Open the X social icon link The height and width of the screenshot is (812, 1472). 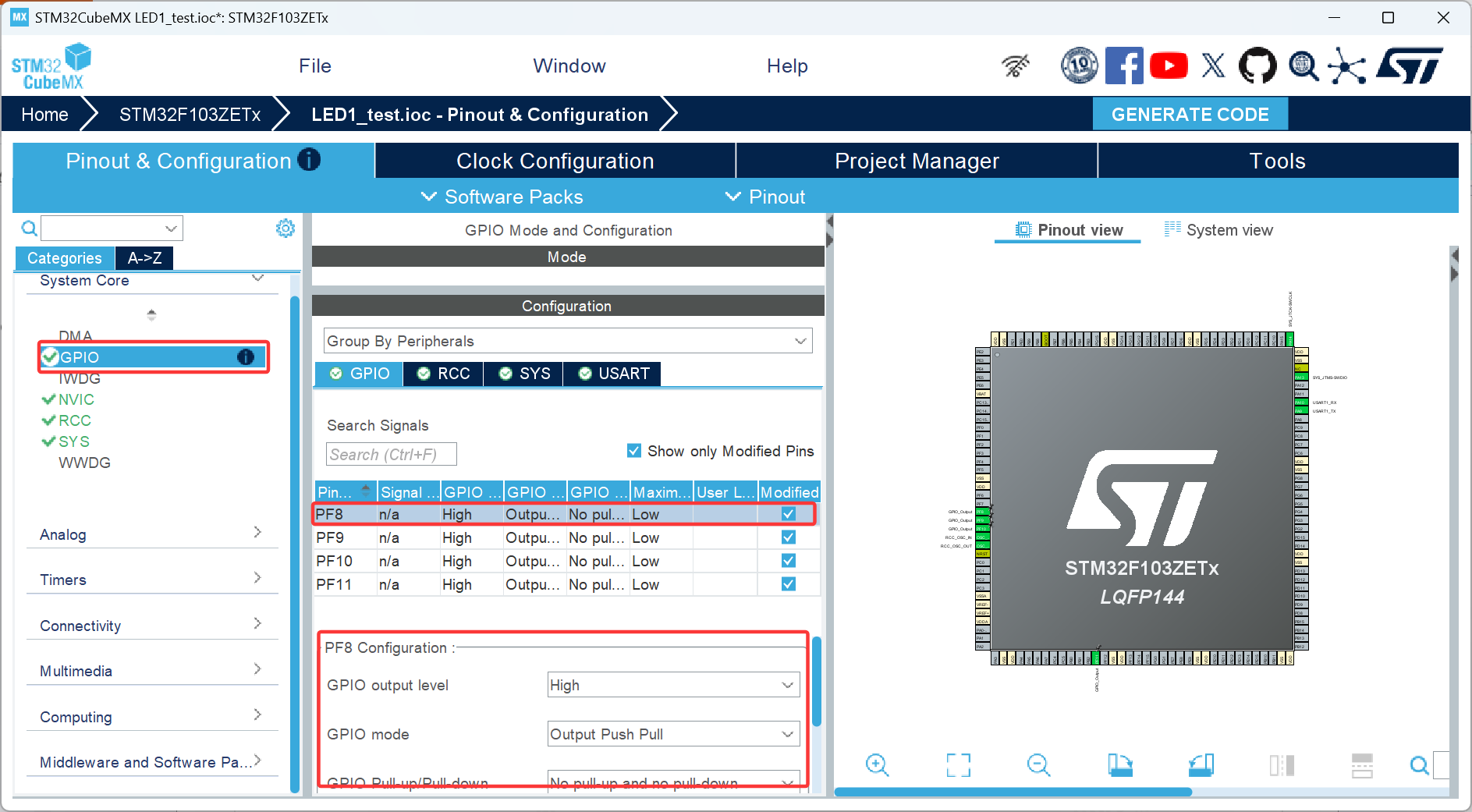(1213, 66)
